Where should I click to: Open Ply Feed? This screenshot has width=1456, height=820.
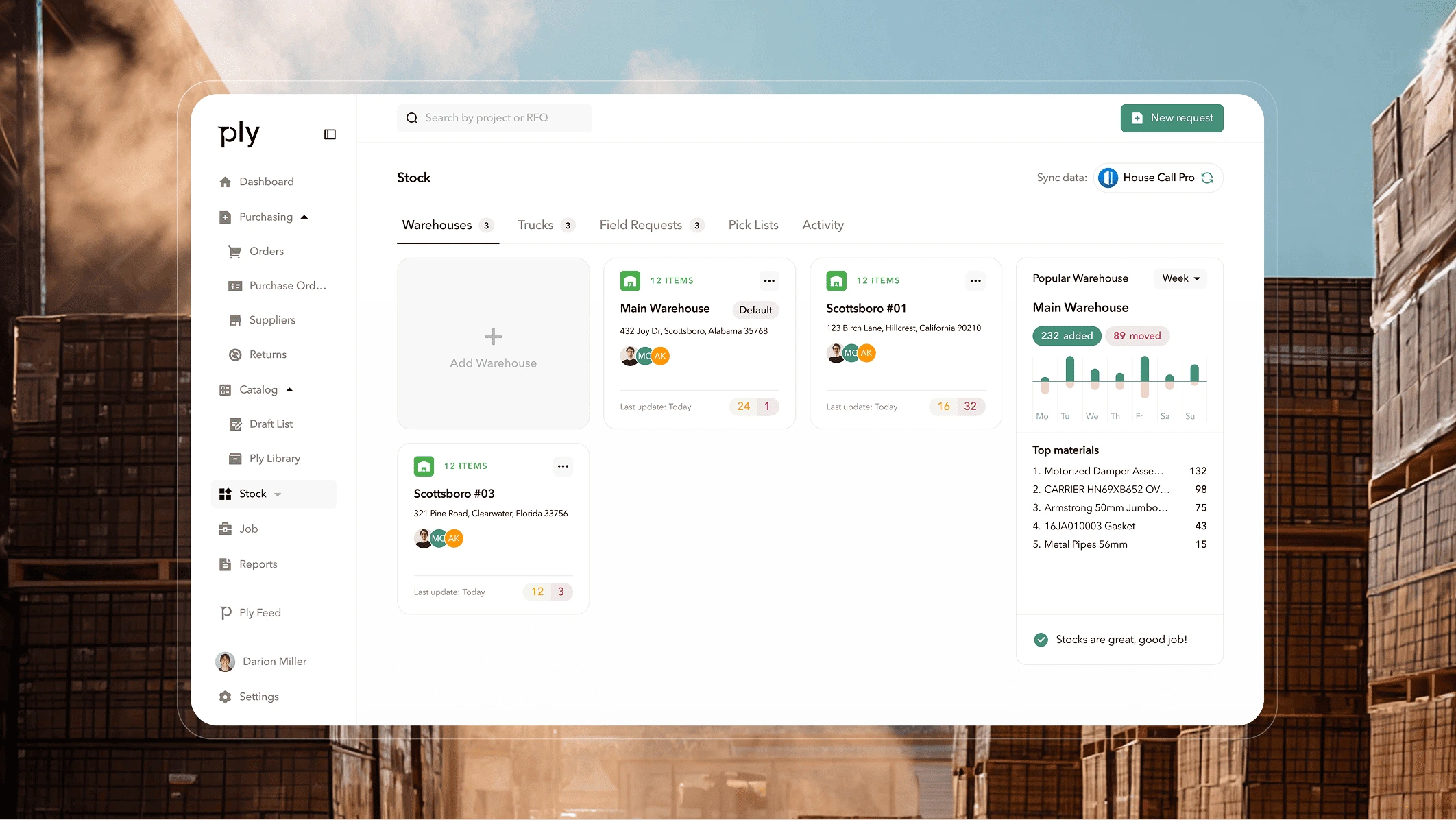pyautogui.click(x=250, y=613)
